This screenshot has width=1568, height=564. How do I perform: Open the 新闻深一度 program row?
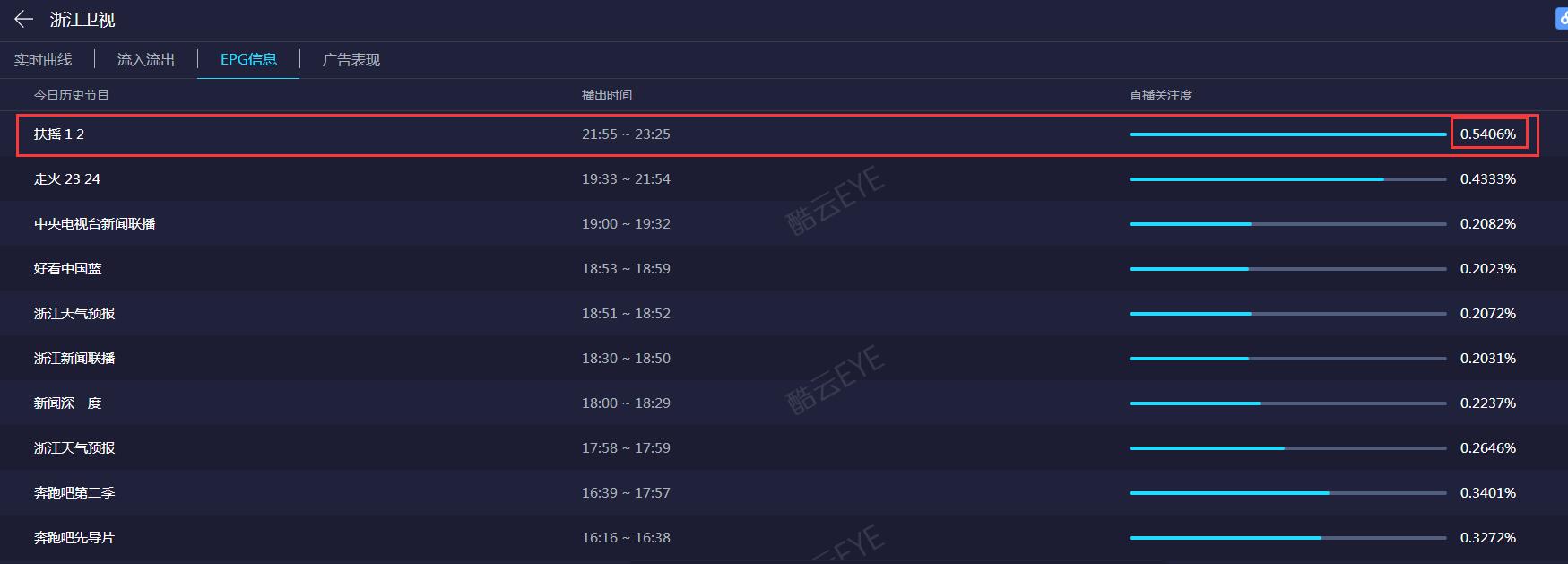(68, 403)
